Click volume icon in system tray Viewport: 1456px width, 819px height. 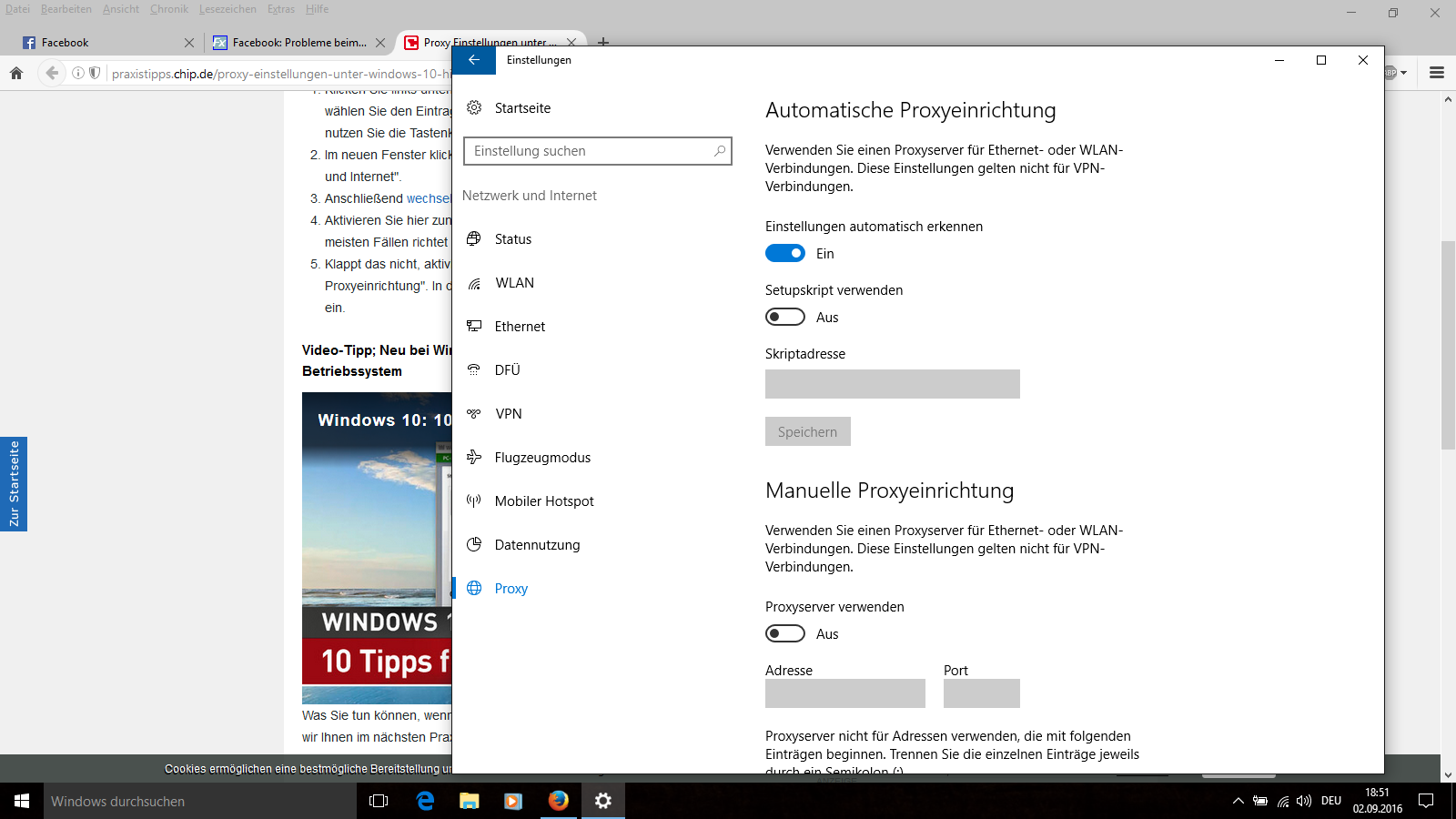tap(1304, 801)
